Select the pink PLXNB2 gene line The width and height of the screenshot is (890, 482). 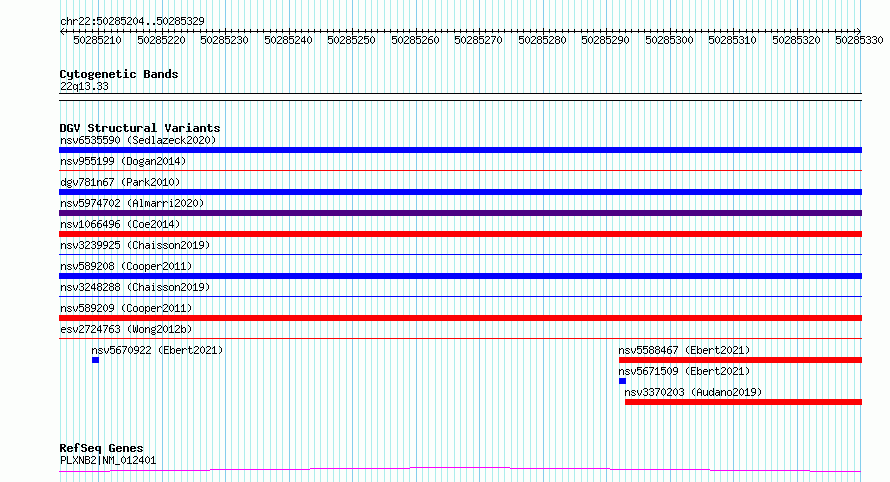(460, 470)
